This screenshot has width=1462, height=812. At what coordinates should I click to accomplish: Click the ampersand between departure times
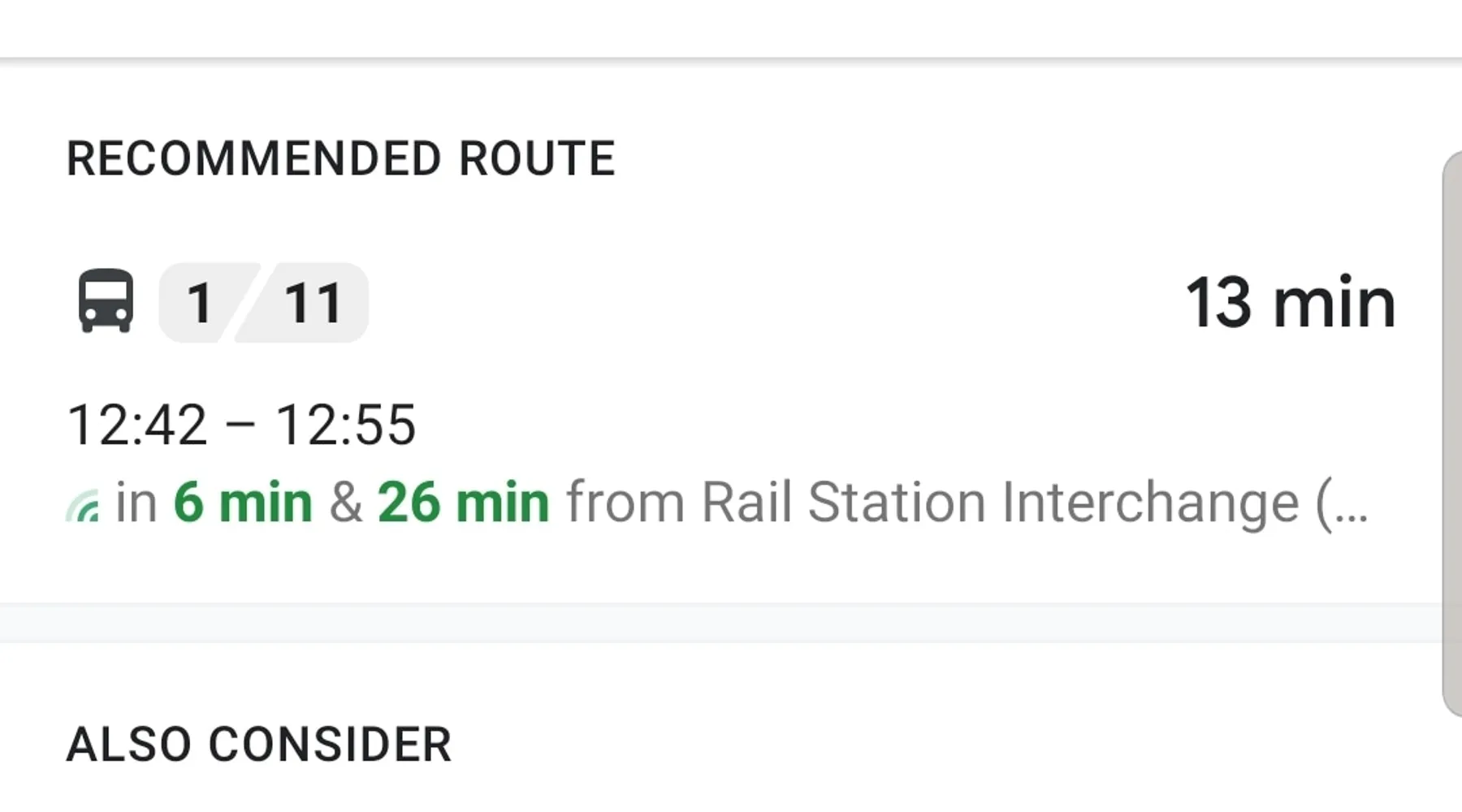[345, 503]
